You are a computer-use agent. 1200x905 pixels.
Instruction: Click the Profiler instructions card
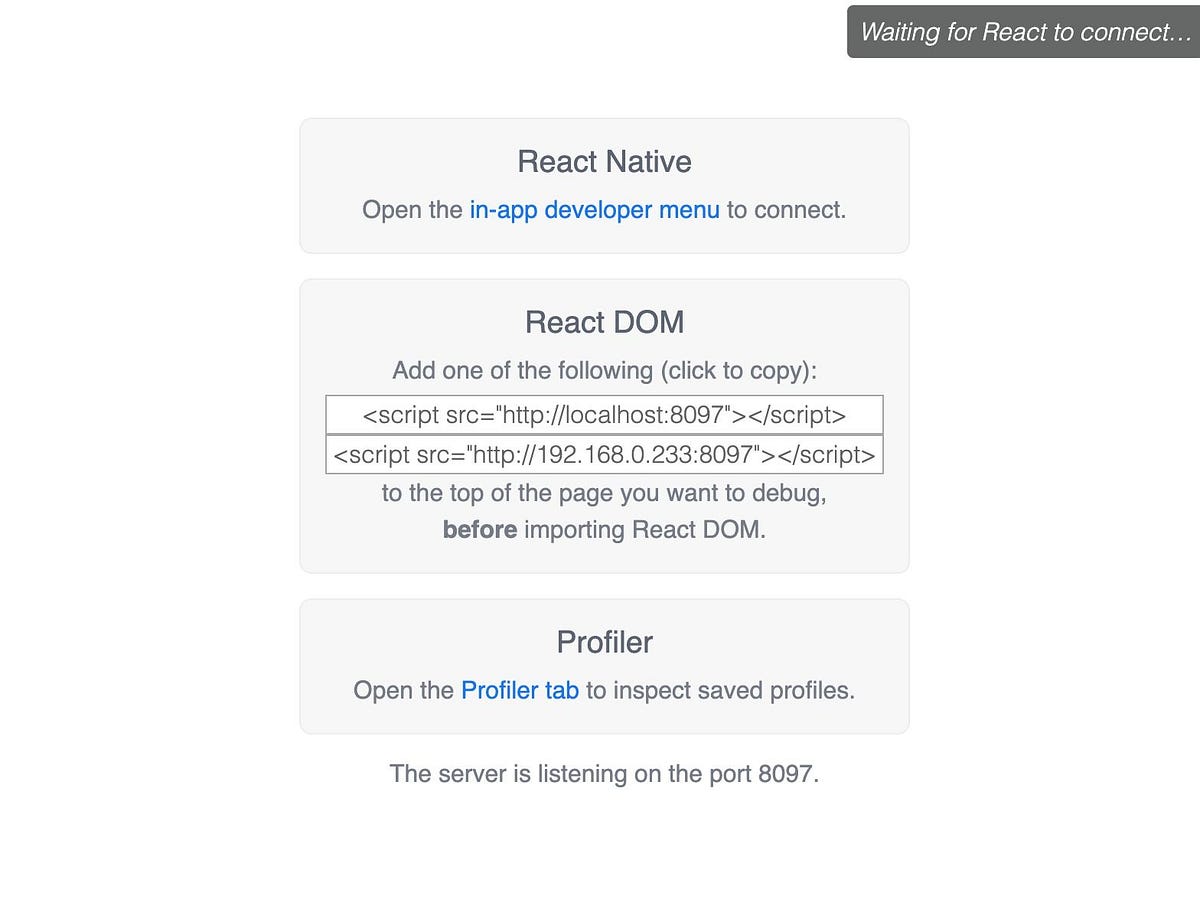tap(604, 665)
